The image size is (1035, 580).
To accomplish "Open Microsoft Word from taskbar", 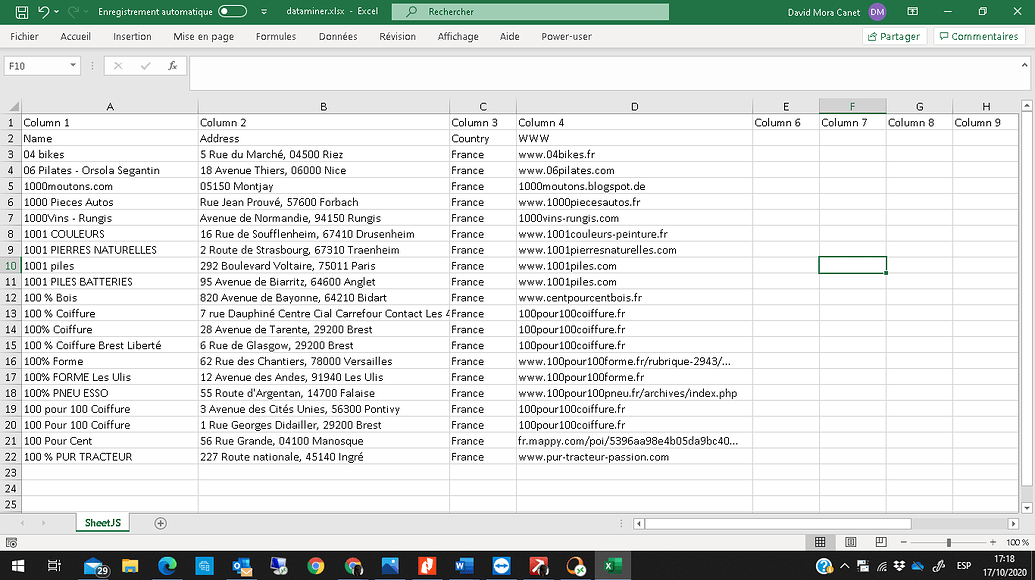I will click(x=464, y=566).
